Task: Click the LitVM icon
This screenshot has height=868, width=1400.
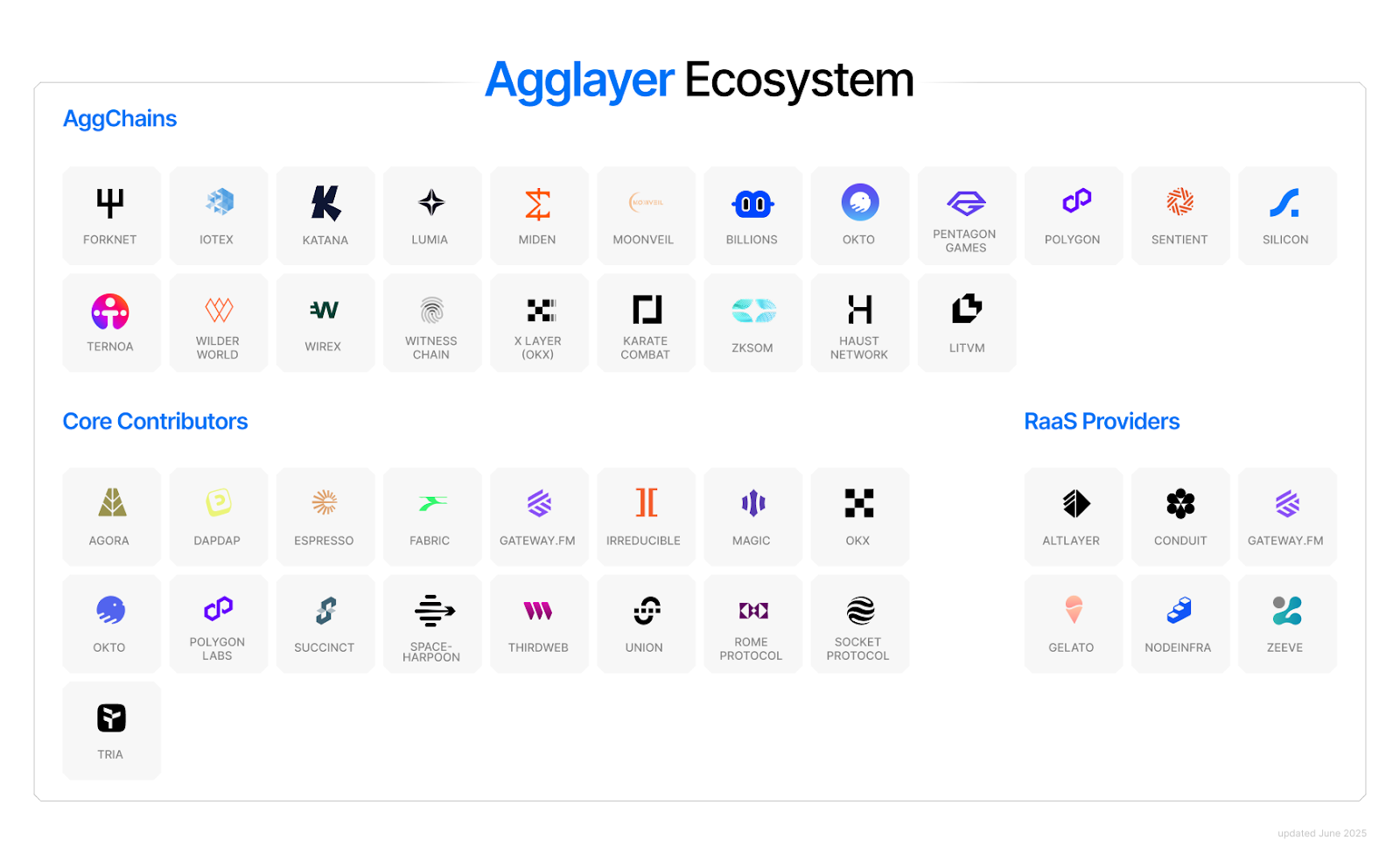Action: click(x=967, y=309)
